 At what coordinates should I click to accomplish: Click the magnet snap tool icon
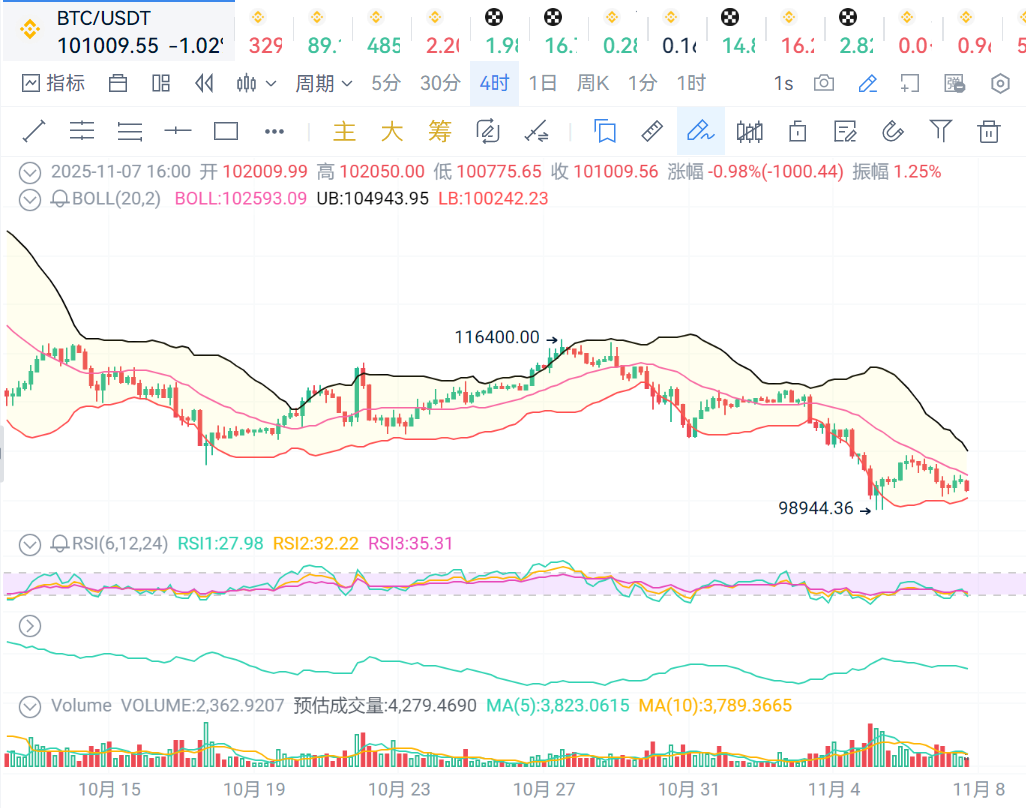[x=892, y=131]
